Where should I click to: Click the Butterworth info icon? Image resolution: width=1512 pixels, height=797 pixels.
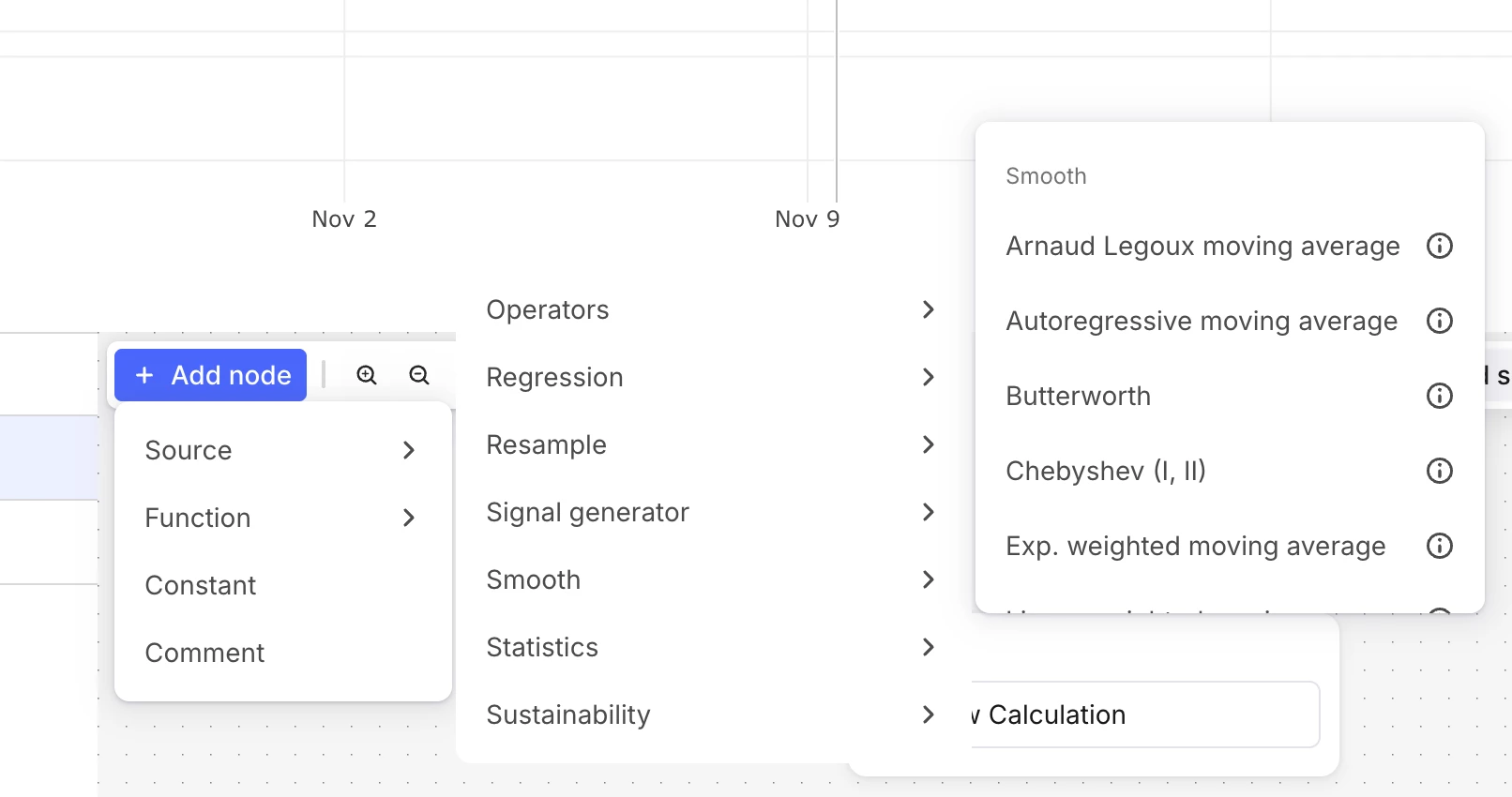pyautogui.click(x=1439, y=396)
